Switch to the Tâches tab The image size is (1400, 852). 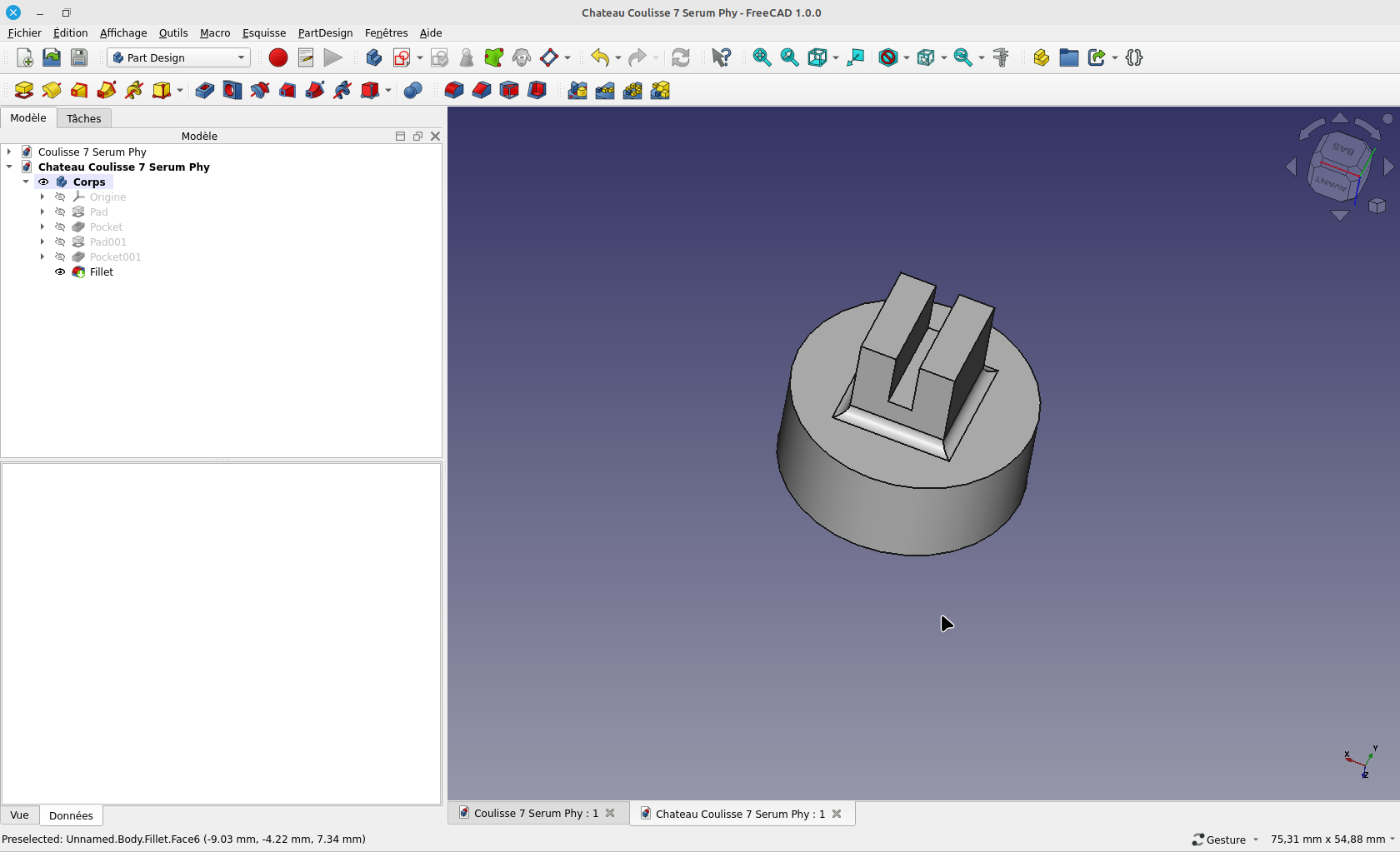[x=83, y=118]
